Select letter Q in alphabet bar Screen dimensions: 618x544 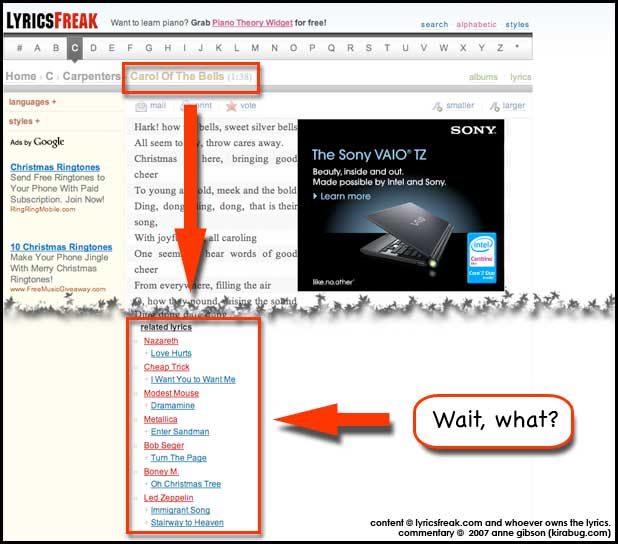[x=331, y=48]
